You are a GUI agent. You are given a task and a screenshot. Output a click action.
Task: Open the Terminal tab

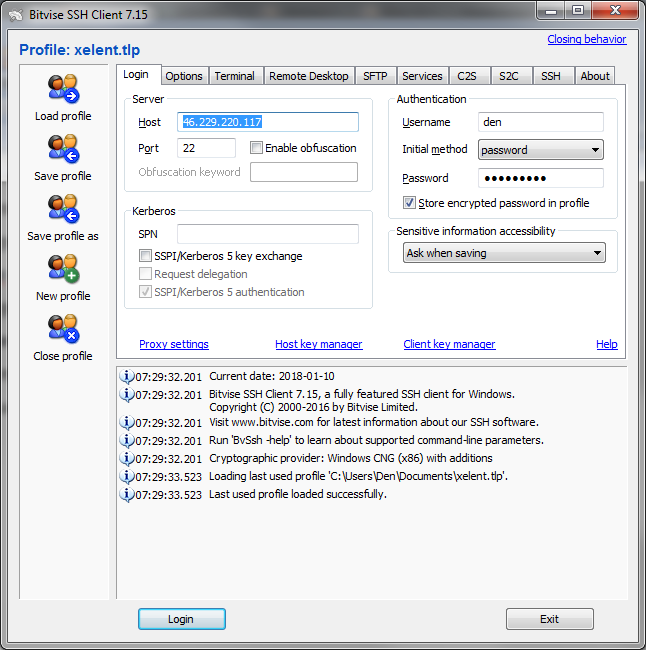(x=235, y=76)
